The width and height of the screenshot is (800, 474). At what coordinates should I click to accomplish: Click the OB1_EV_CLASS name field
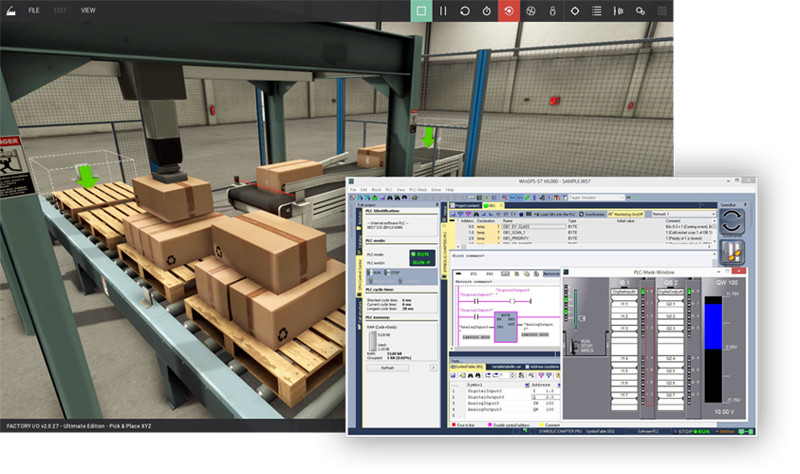tap(533, 227)
